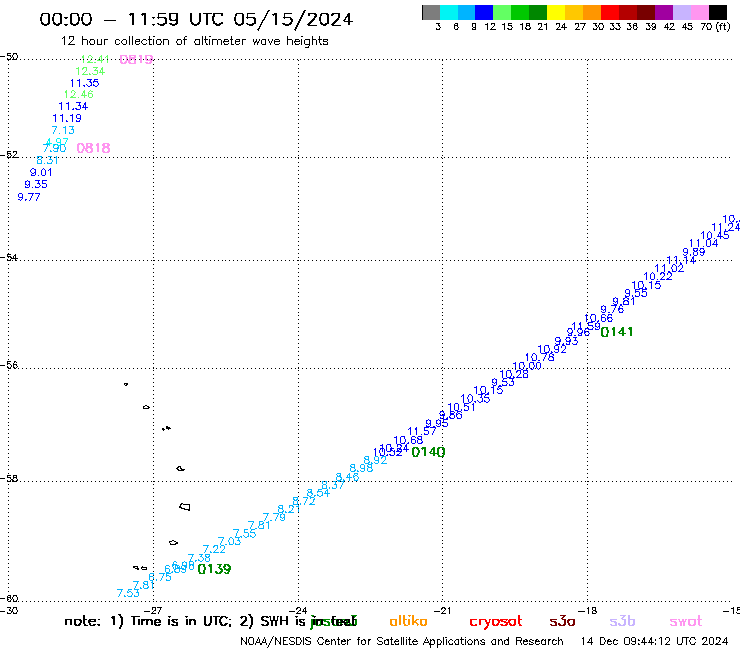
Task: Click the wave height value 9.35
Action: [x=36, y=185]
